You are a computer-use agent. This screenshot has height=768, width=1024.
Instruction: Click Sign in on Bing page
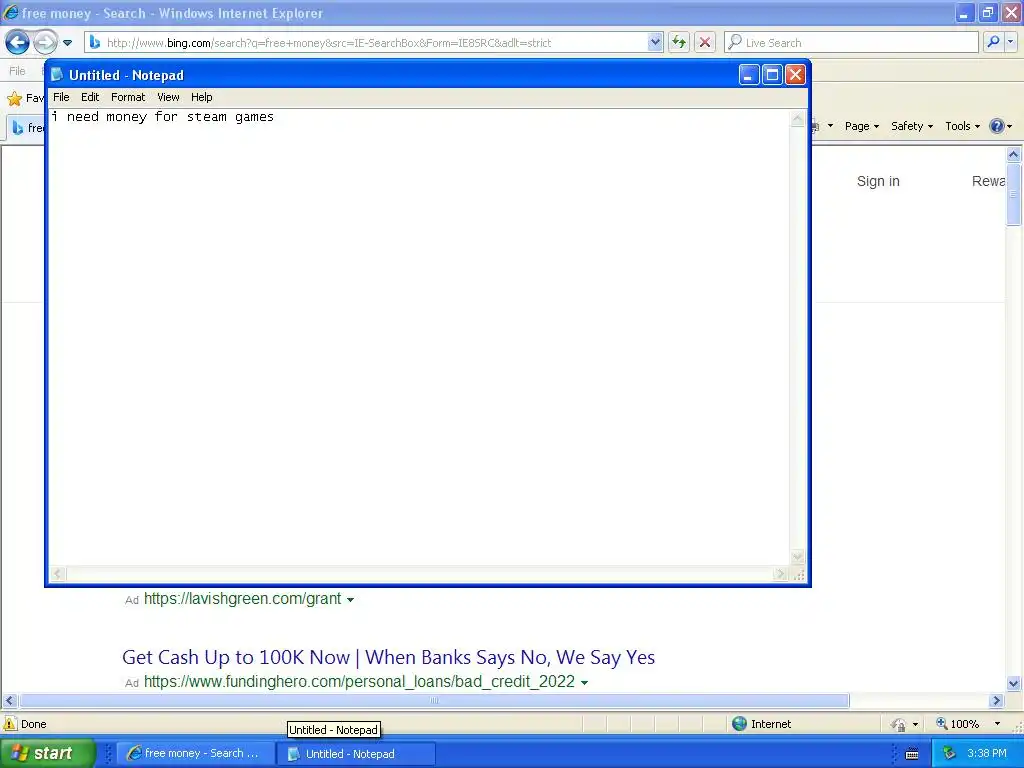pyautogui.click(x=878, y=182)
